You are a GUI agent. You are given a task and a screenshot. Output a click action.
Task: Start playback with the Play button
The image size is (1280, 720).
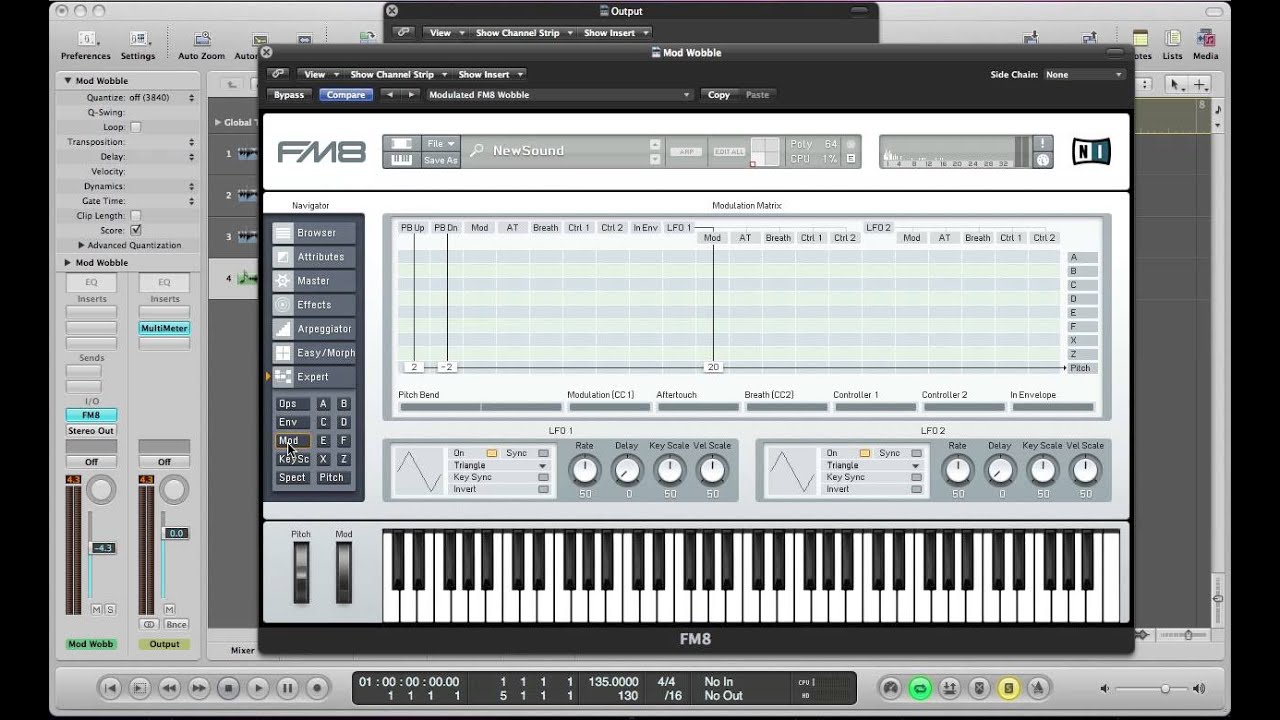pyautogui.click(x=258, y=688)
